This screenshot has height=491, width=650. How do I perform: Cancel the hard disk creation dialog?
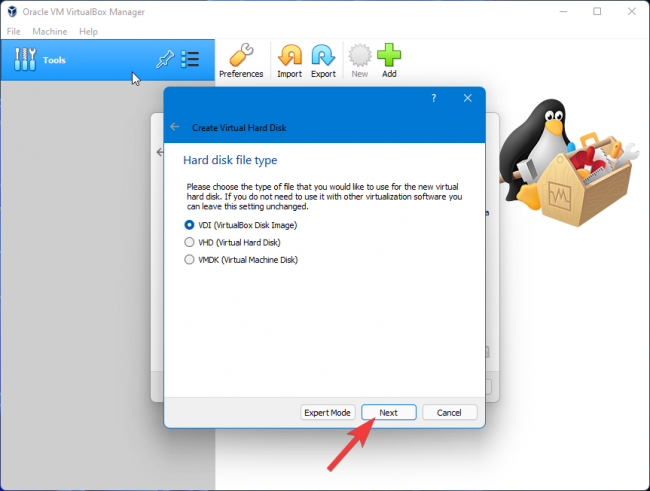(x=449, y=413)
